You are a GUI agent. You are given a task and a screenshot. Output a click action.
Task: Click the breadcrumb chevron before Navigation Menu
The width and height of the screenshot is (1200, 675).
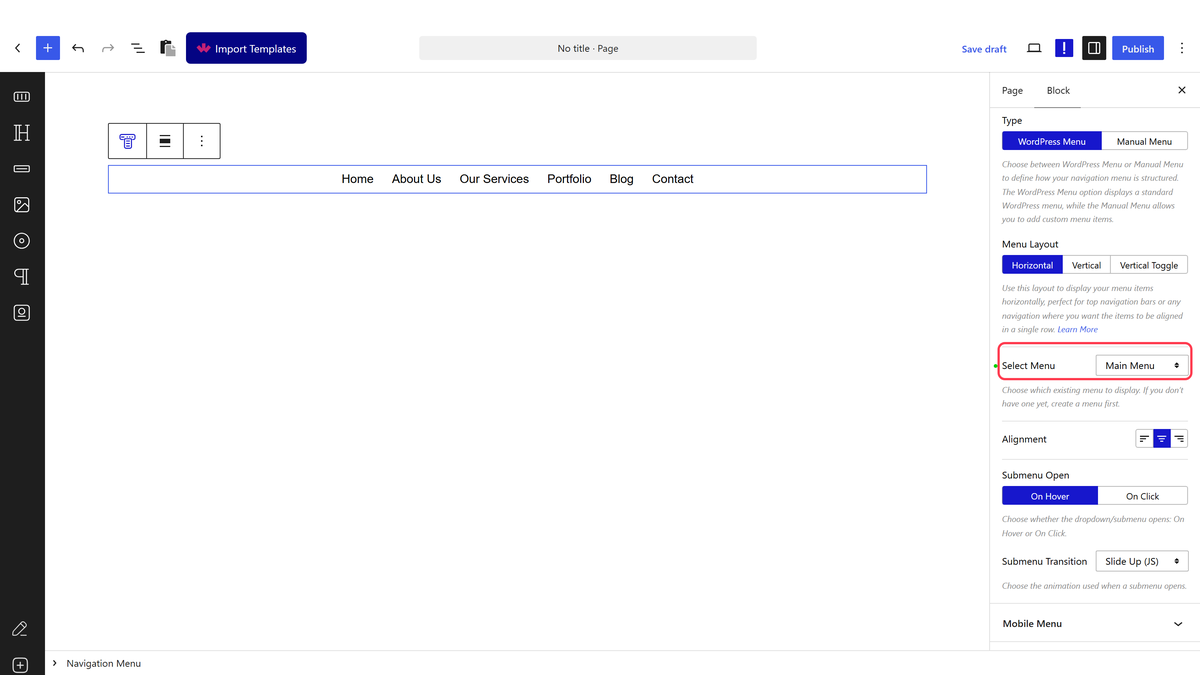click(55, 663)
